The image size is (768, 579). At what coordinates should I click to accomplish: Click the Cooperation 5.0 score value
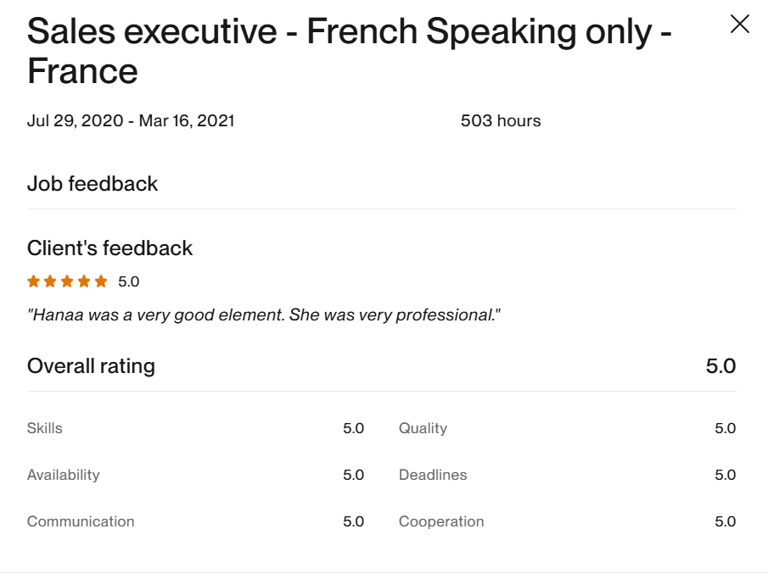tap(725, 522)
